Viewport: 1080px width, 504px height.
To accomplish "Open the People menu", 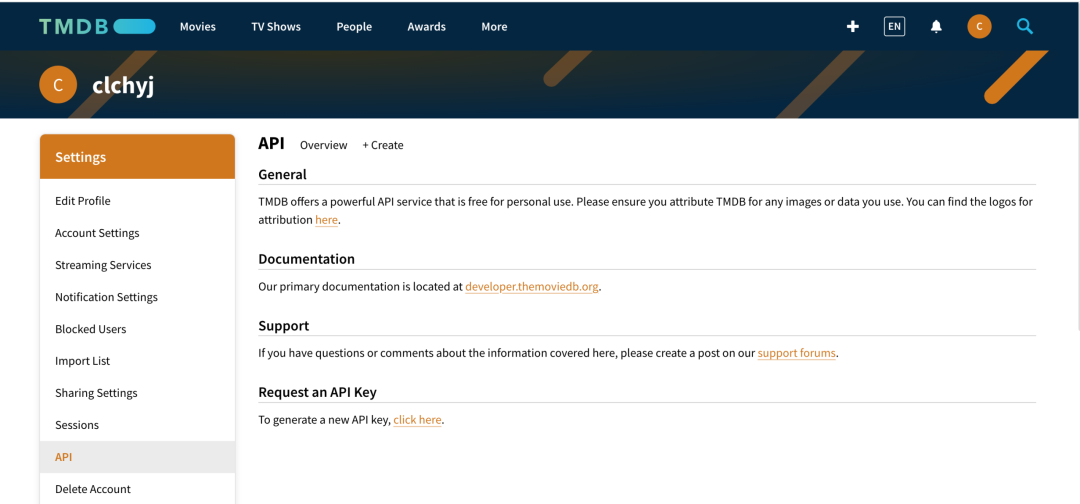I will (354, 27).
